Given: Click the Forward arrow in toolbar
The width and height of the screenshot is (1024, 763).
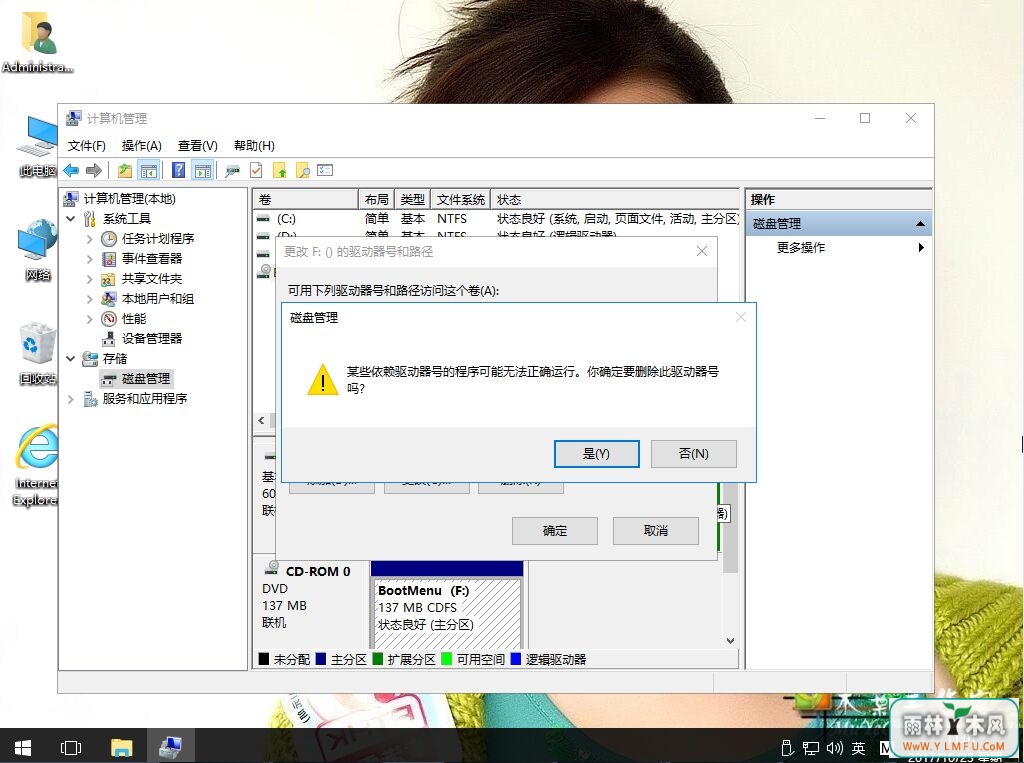Looking at the screenshot, I should pos(94,170).
